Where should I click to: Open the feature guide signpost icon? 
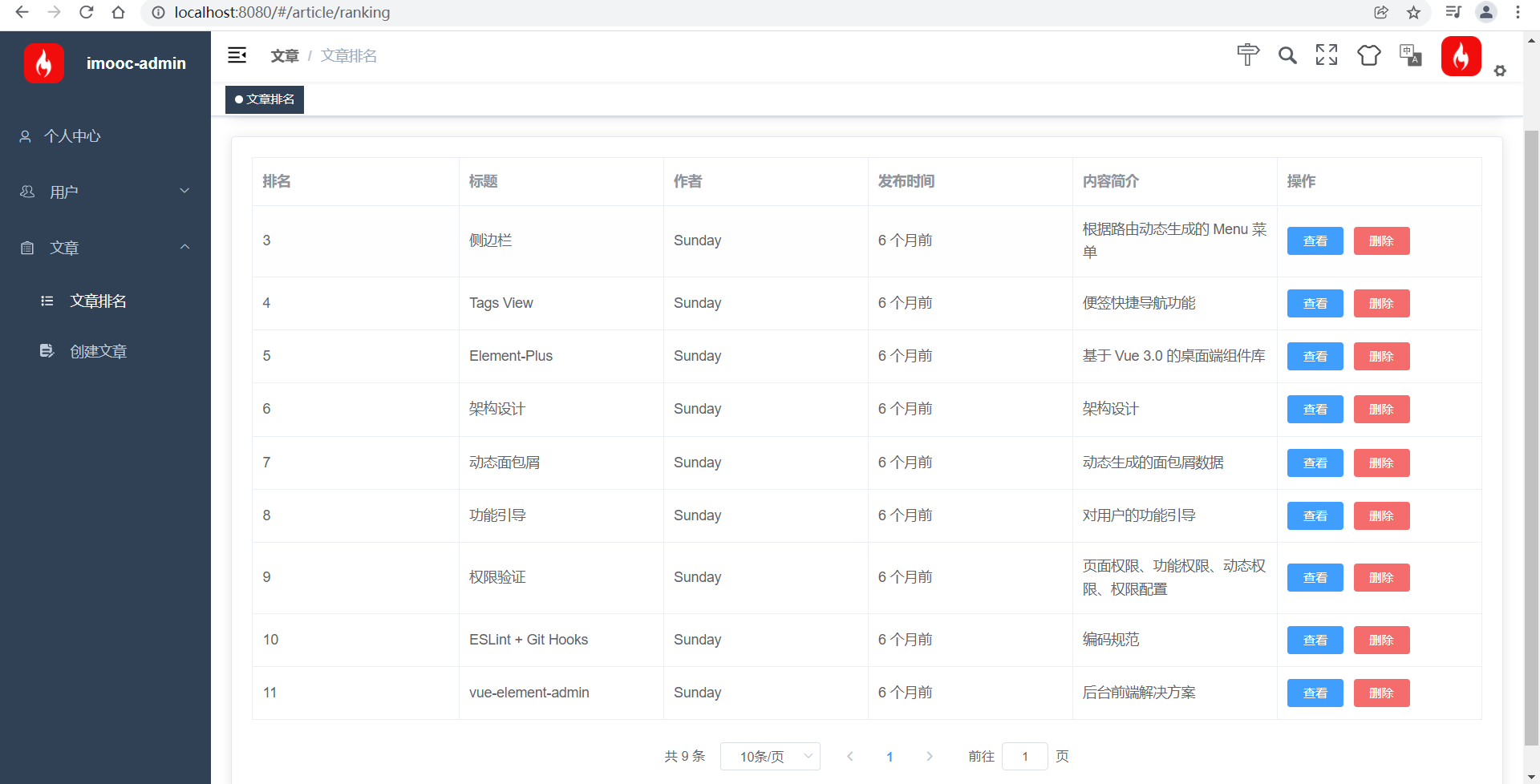(x=1248, y=55)
